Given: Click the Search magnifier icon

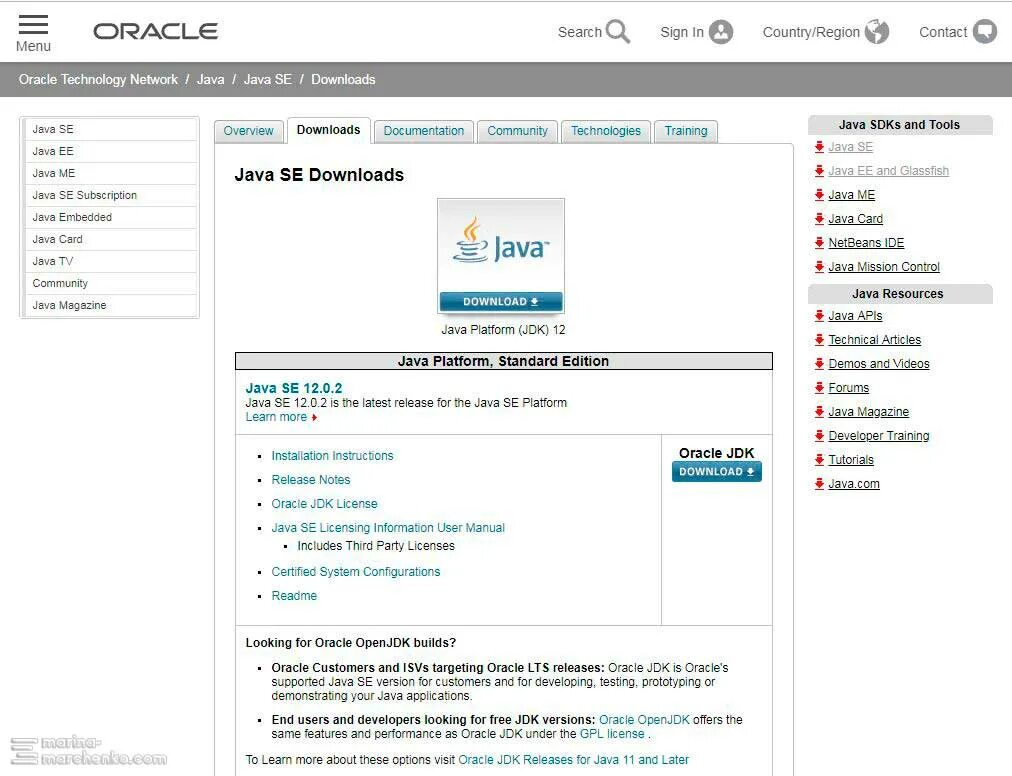Looking at the screenshot, I should [x=618, y=32].
